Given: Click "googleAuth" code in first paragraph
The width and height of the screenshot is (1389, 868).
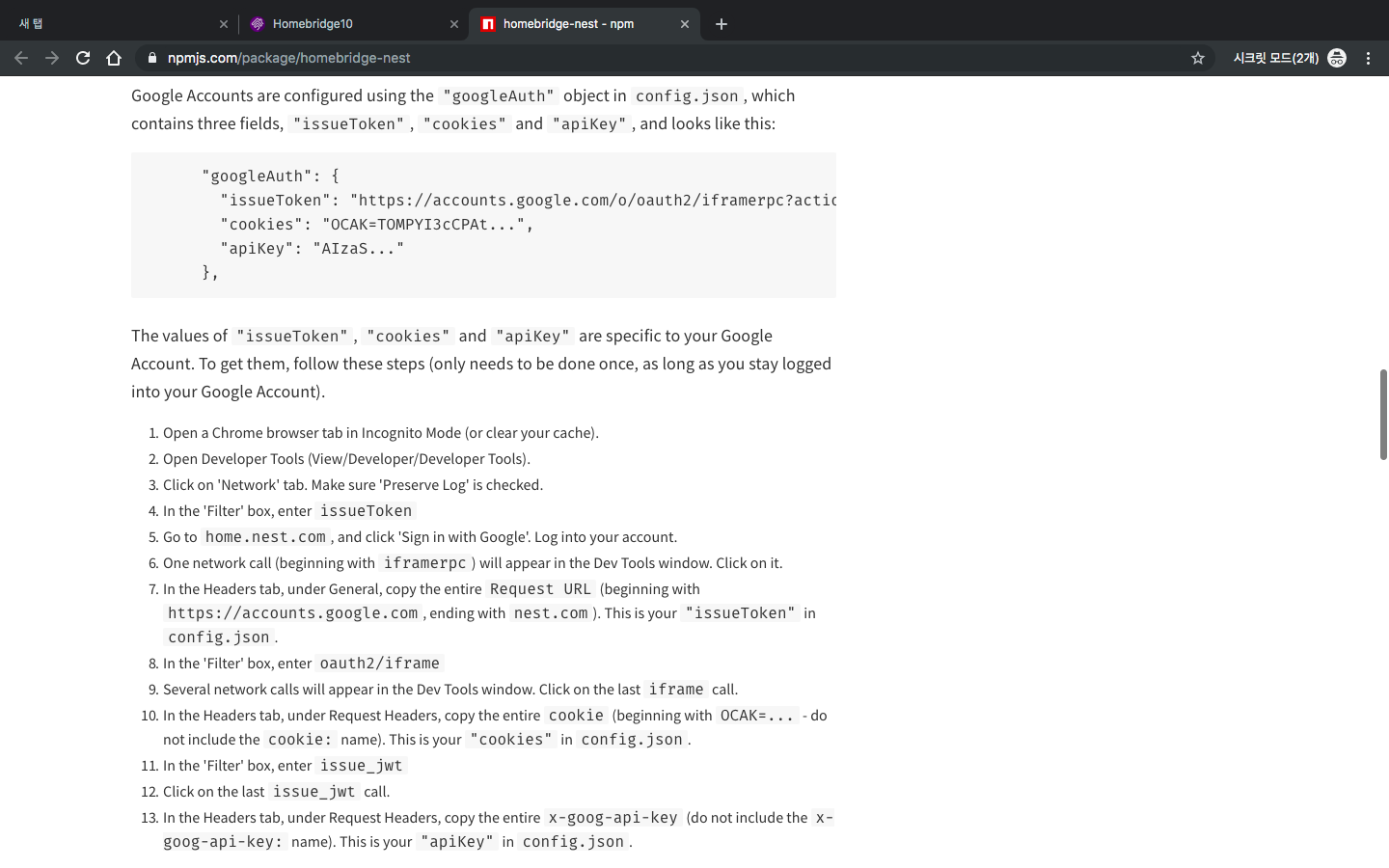Looking at the screenshot, I should tap(499, 95).
